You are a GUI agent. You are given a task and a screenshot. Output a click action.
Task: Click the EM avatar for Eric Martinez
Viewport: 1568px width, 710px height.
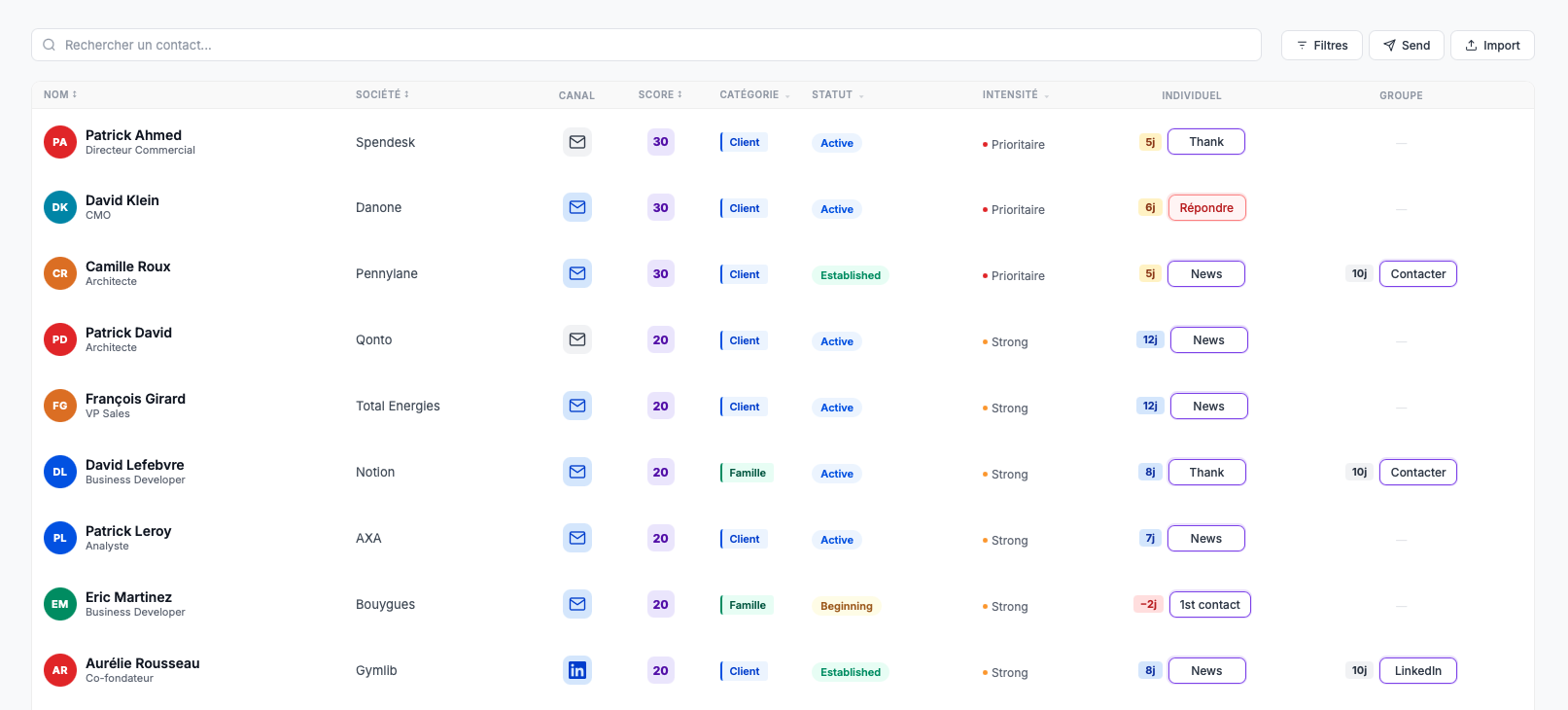tap(60, 604)
